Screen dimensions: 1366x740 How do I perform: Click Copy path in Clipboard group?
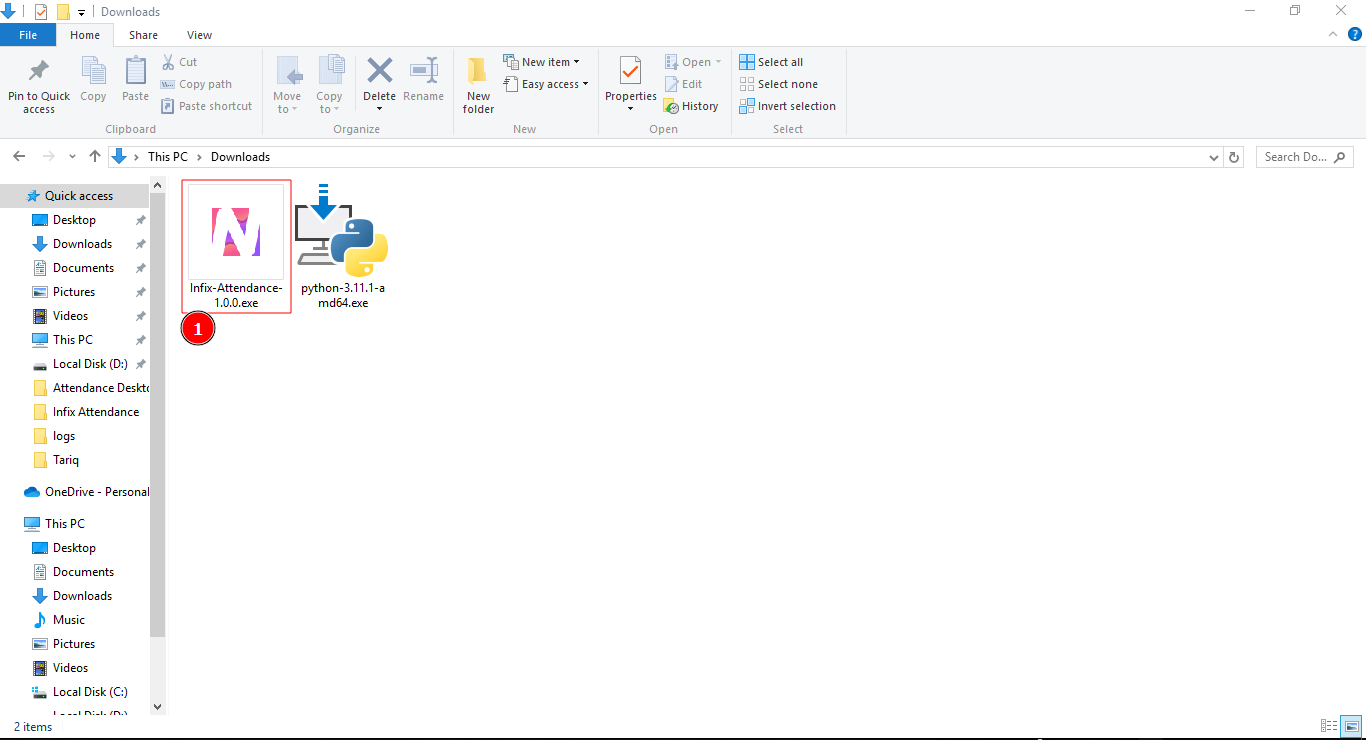197,84
